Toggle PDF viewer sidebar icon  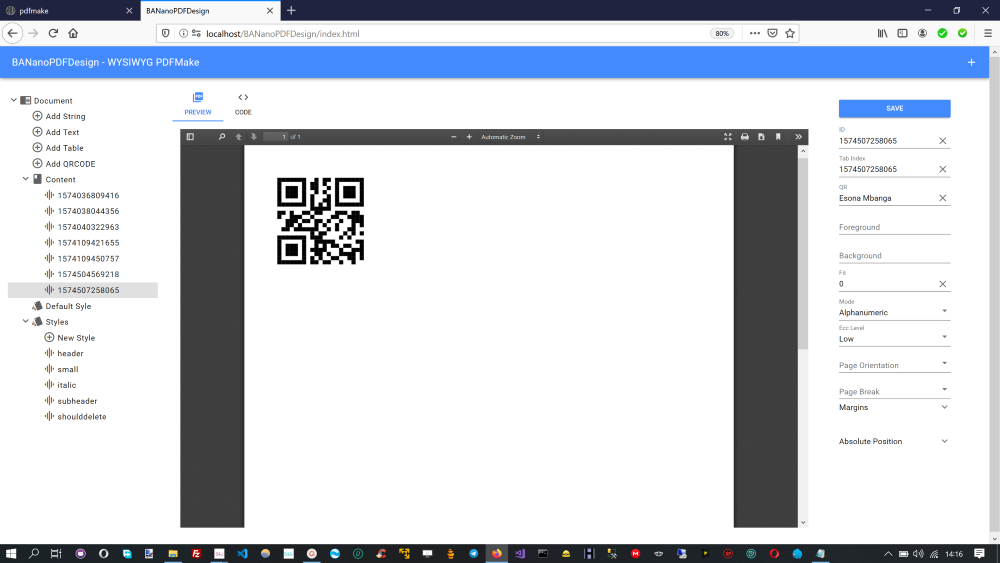tap(190, 136)
